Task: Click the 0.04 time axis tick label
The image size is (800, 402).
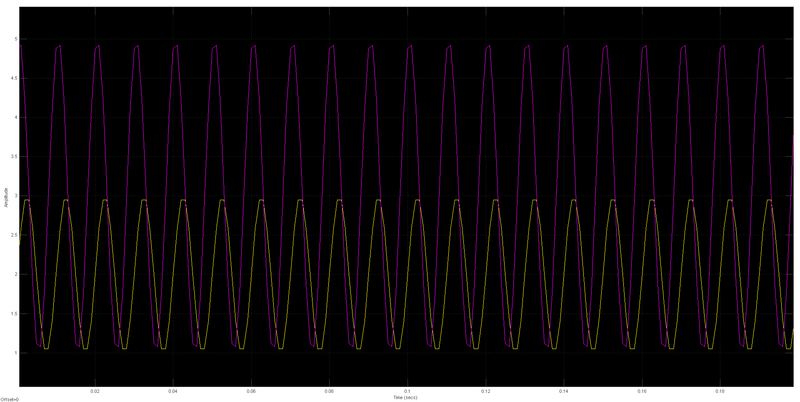Action: (x=173, y=391)
